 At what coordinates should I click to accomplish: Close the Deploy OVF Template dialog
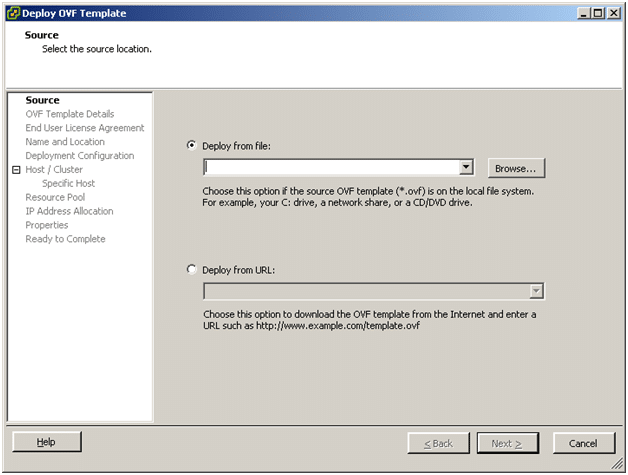[613, 12]
